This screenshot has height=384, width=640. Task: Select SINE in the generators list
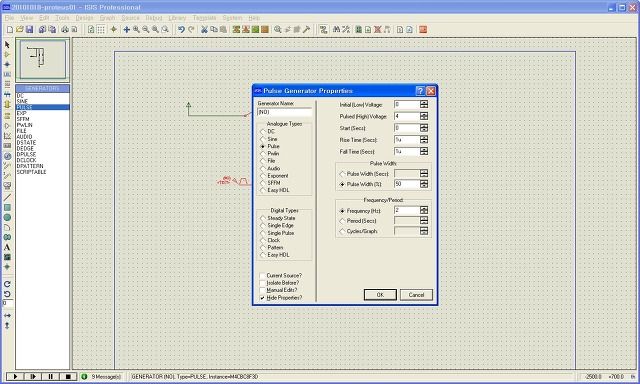click(22, 101)
